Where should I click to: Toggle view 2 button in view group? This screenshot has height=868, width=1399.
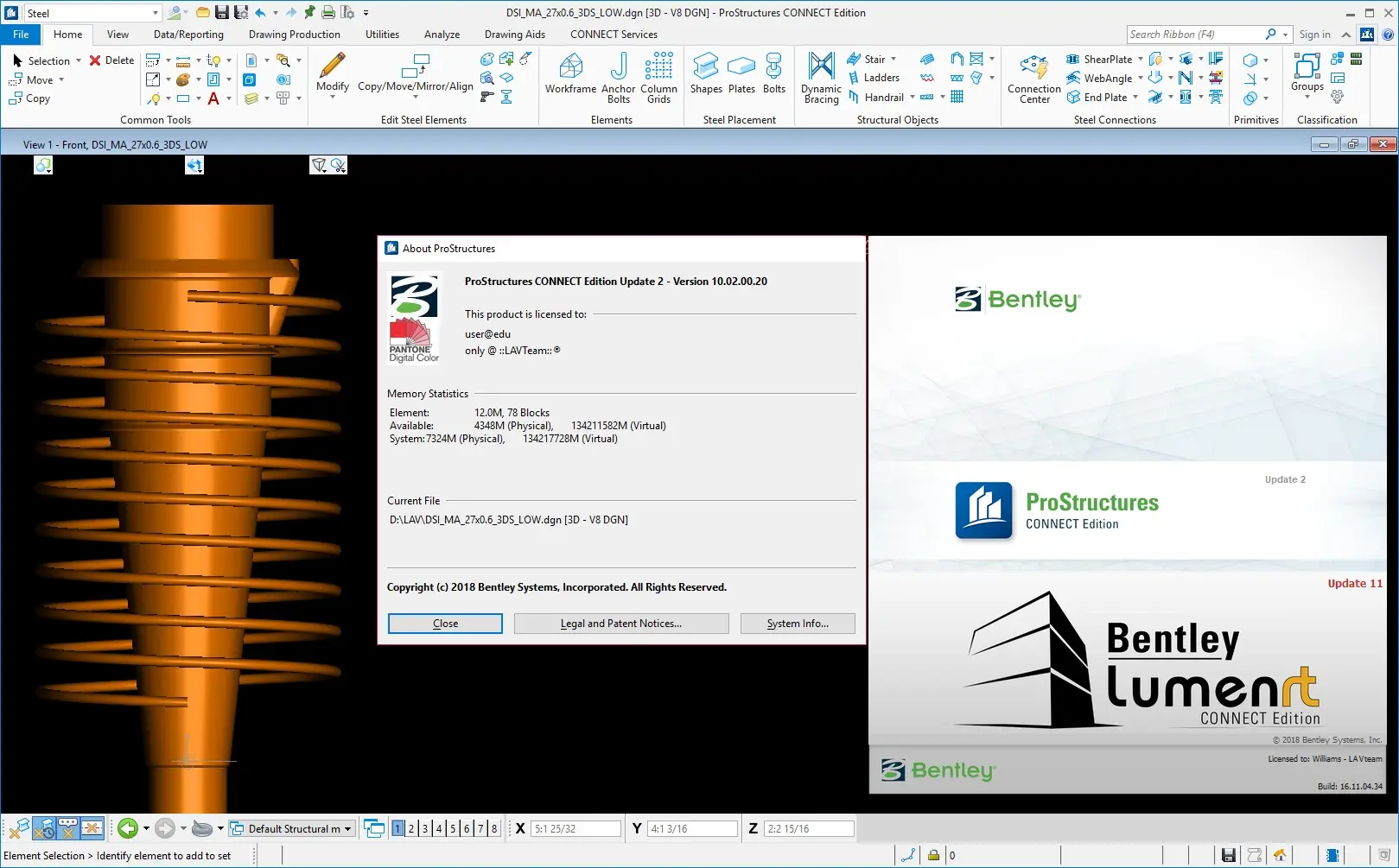click(x=411, y=828)
